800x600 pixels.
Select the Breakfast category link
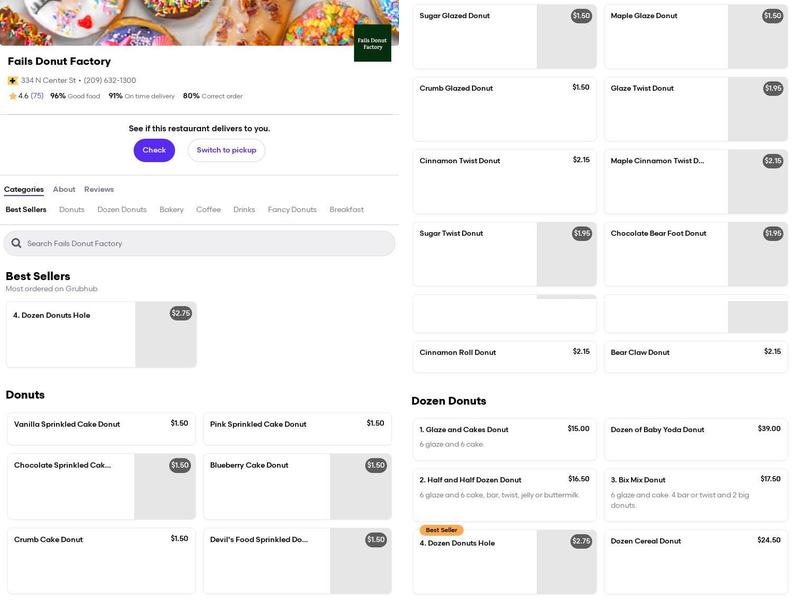coord(346,210)
